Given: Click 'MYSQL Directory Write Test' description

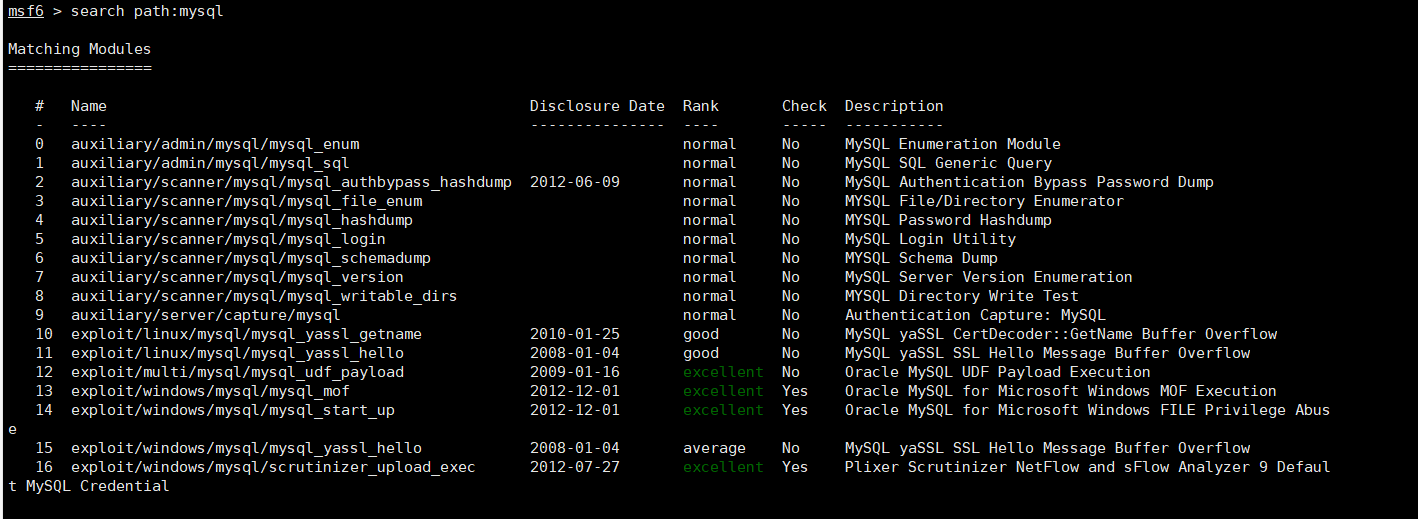Looking at the screenshot, I should (962, 296).
